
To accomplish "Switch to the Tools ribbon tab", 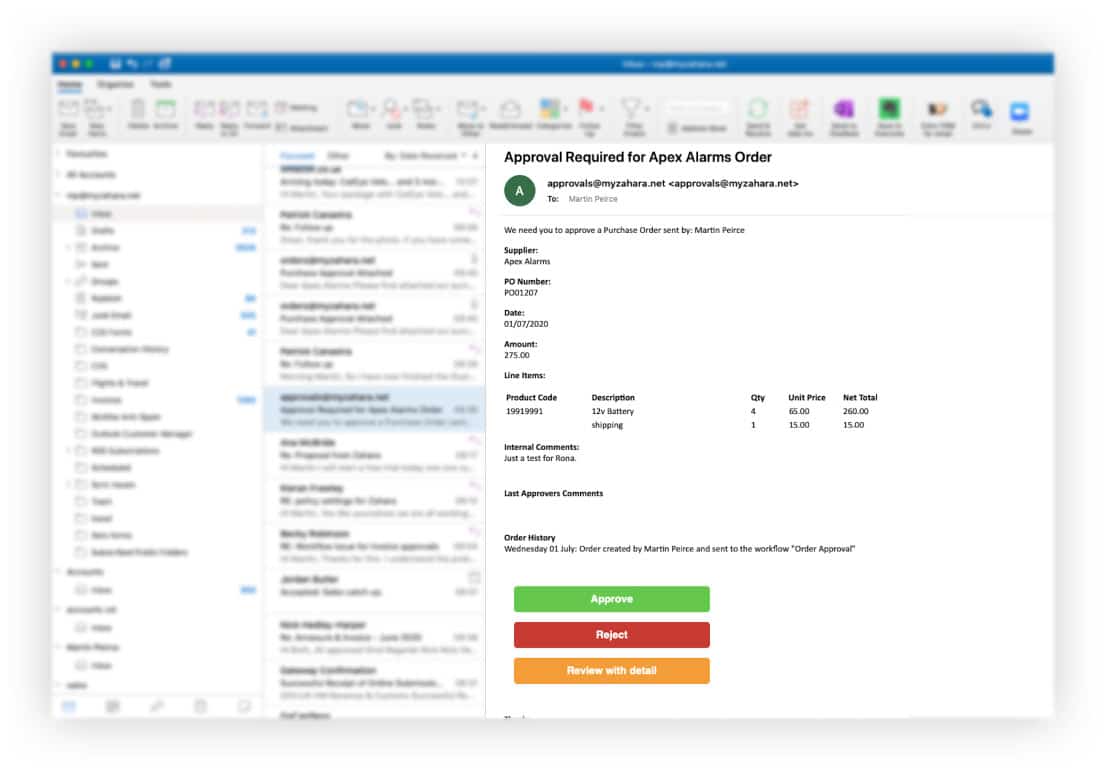I will [160, 85].
